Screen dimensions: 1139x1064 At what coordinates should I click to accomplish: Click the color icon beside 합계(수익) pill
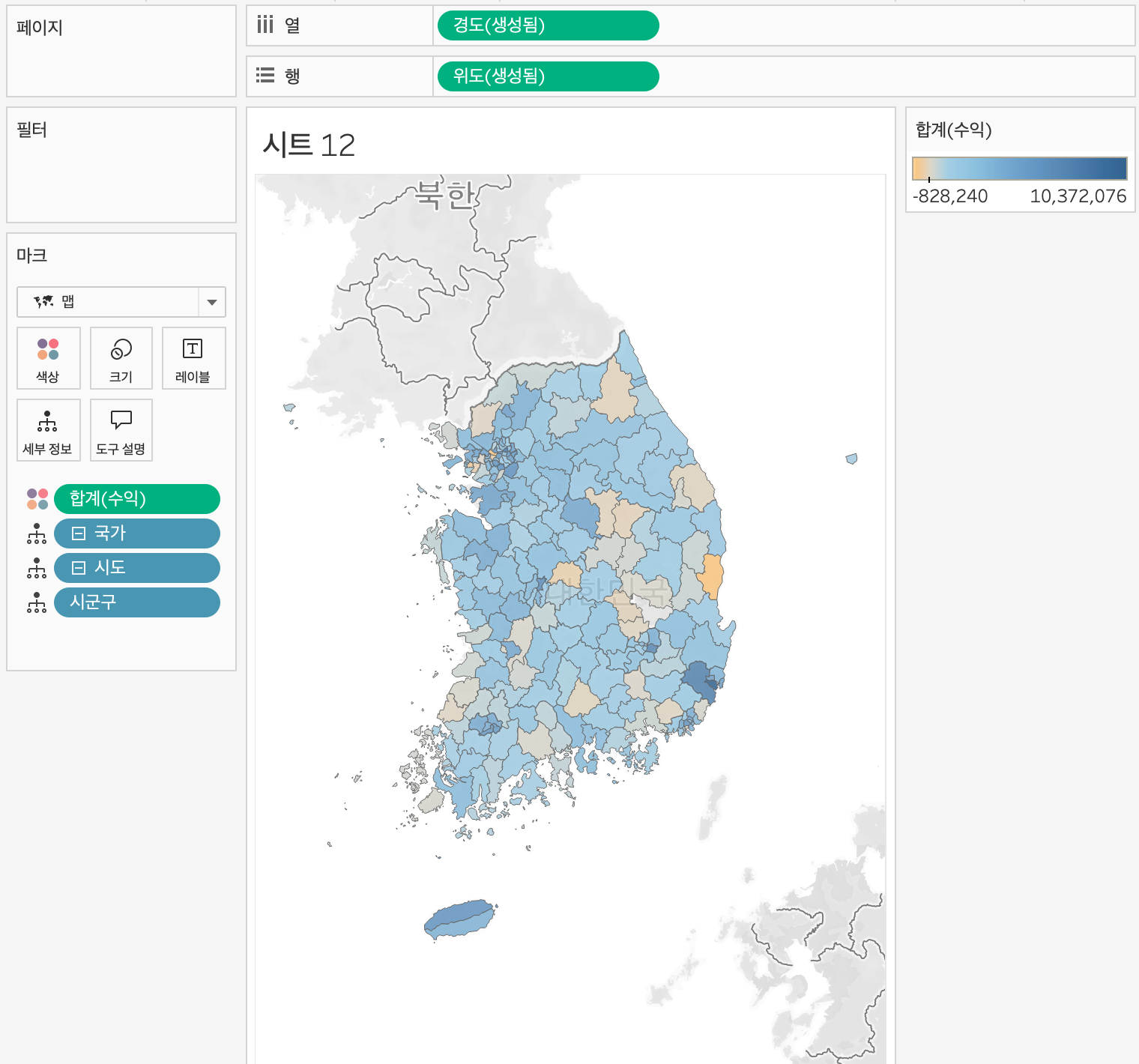point(37,499)
